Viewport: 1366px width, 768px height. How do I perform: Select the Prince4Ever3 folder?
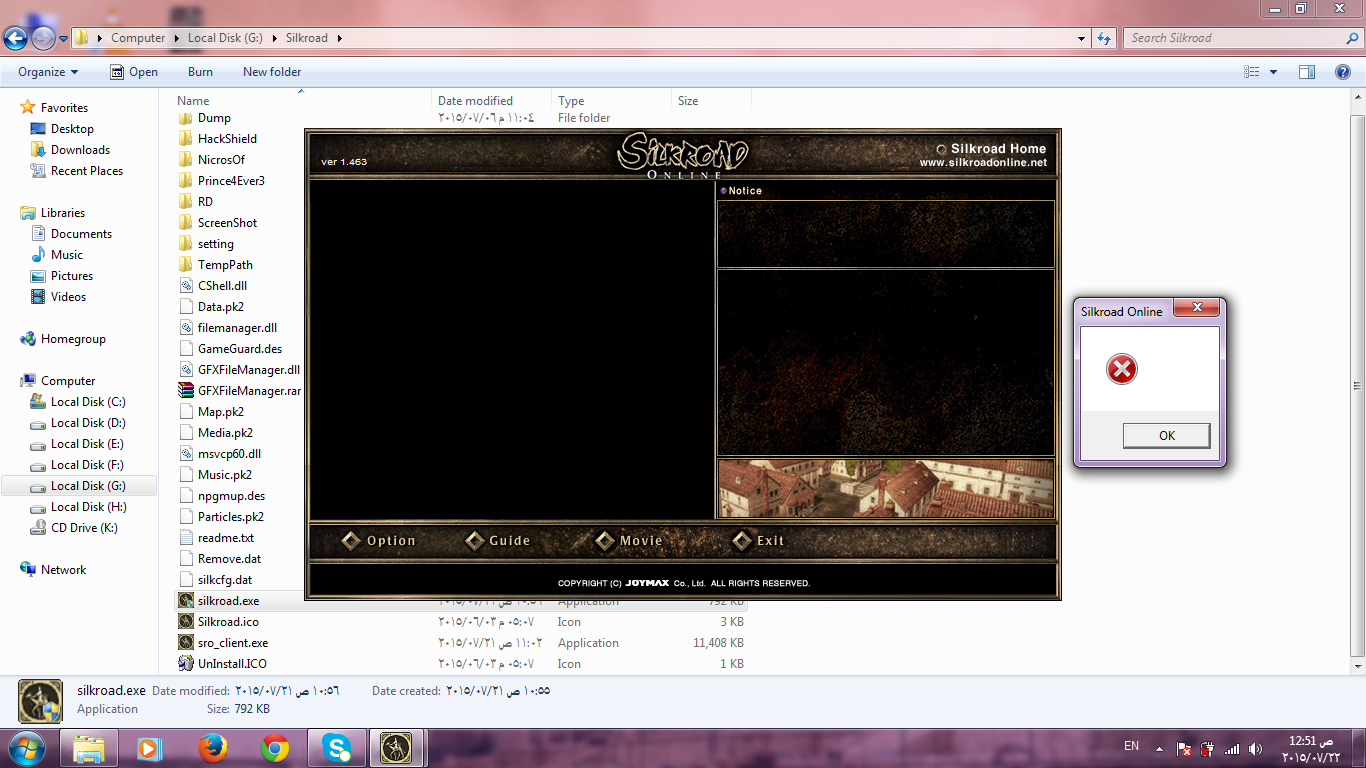click(231, 181)
